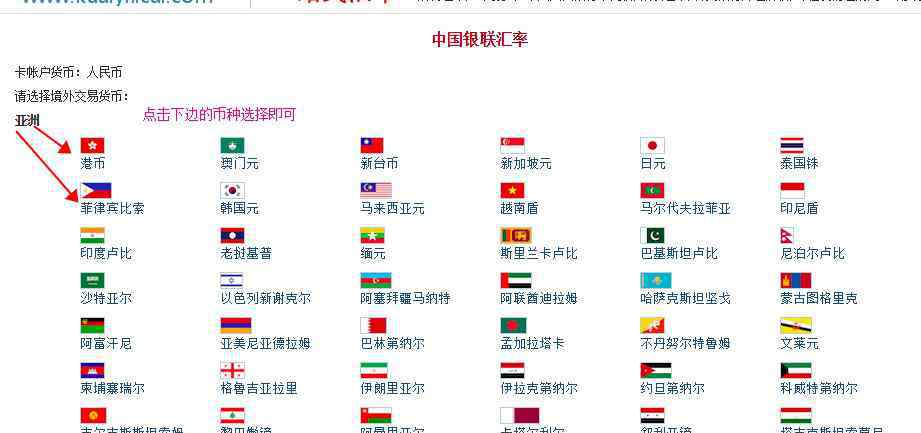Click the India flag icon
Image resolution: width=921 pixels, height=433 pixels.
point(92,236)
